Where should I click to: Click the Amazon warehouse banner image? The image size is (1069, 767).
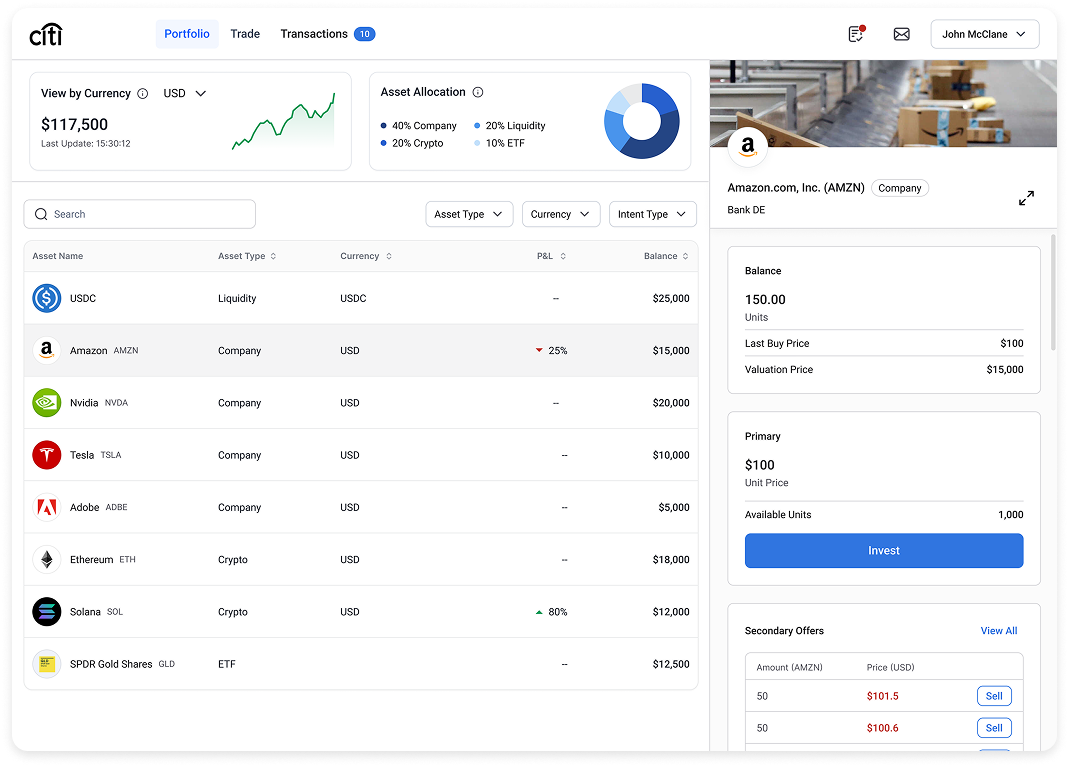click(x=883, y=103)
